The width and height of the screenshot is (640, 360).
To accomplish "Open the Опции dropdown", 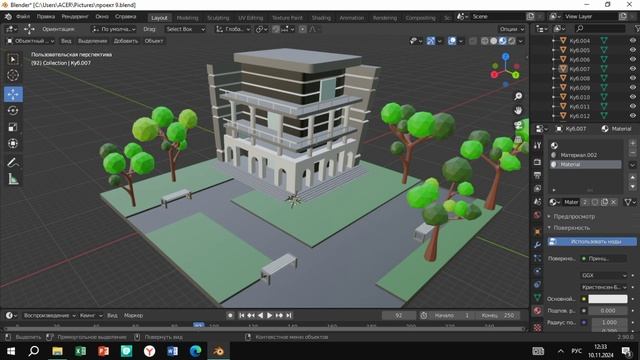I will [511, 29].
